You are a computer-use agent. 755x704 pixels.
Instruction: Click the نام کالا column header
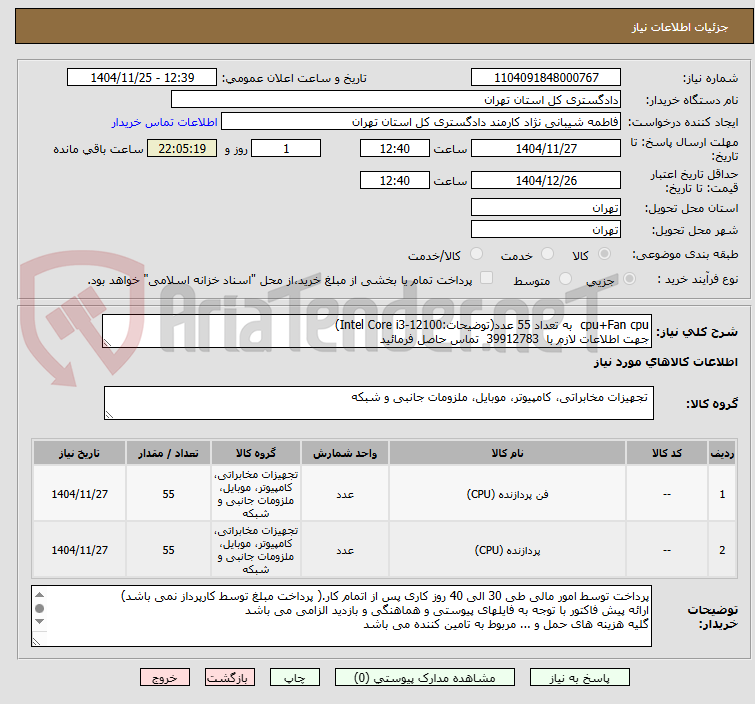click(508, 453)
